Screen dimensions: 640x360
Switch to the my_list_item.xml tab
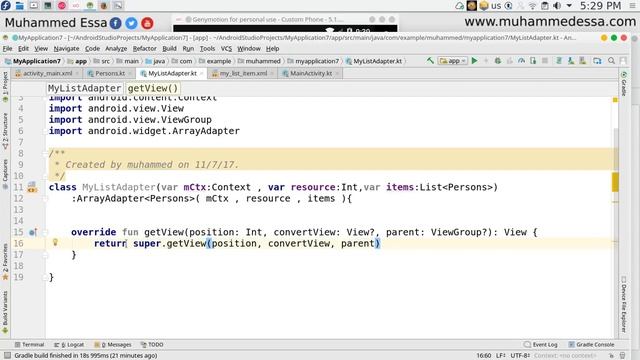tap(243, 73)
